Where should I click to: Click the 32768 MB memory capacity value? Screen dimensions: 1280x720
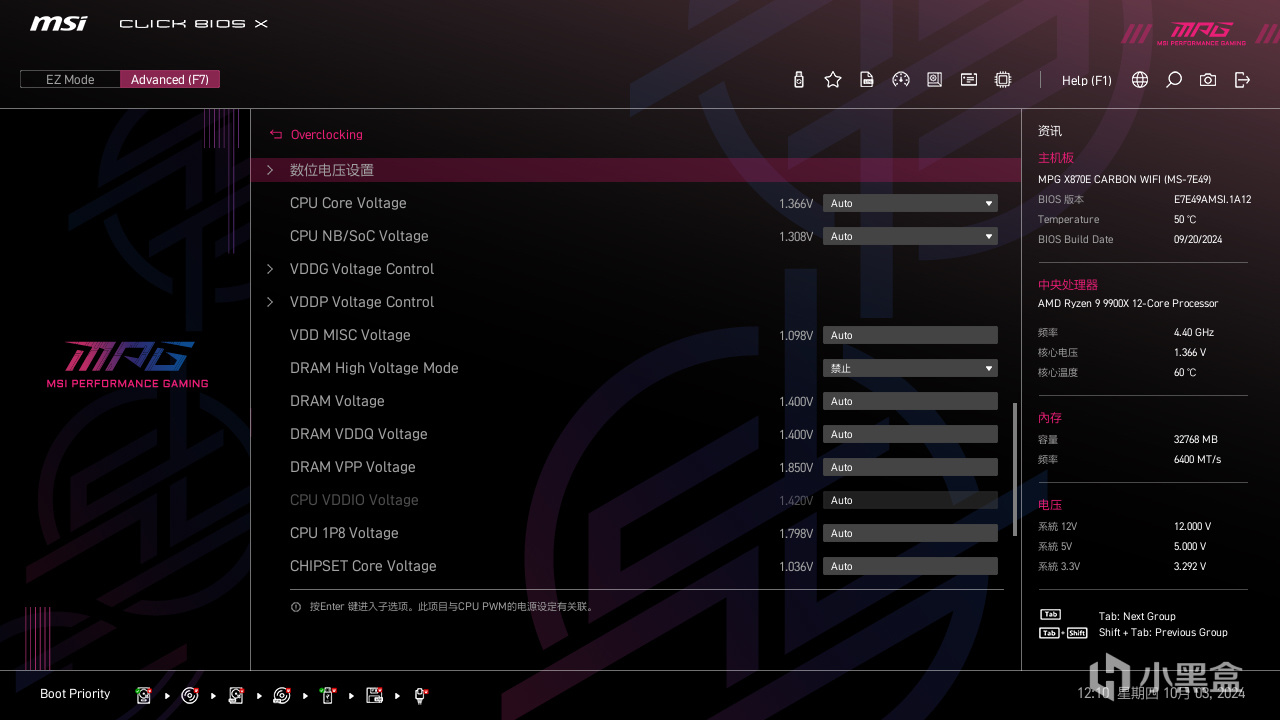tap(1196, 440)
